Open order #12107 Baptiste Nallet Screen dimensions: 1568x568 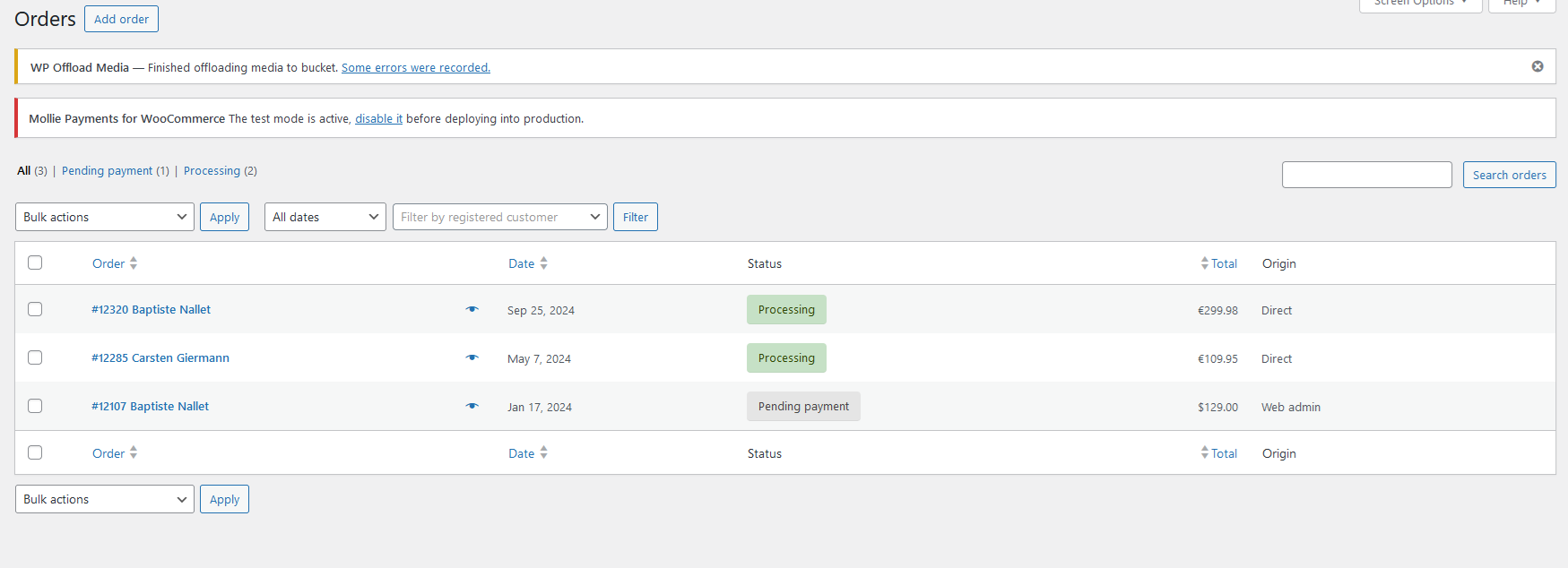pyautogui.click(x=150, y=406)
